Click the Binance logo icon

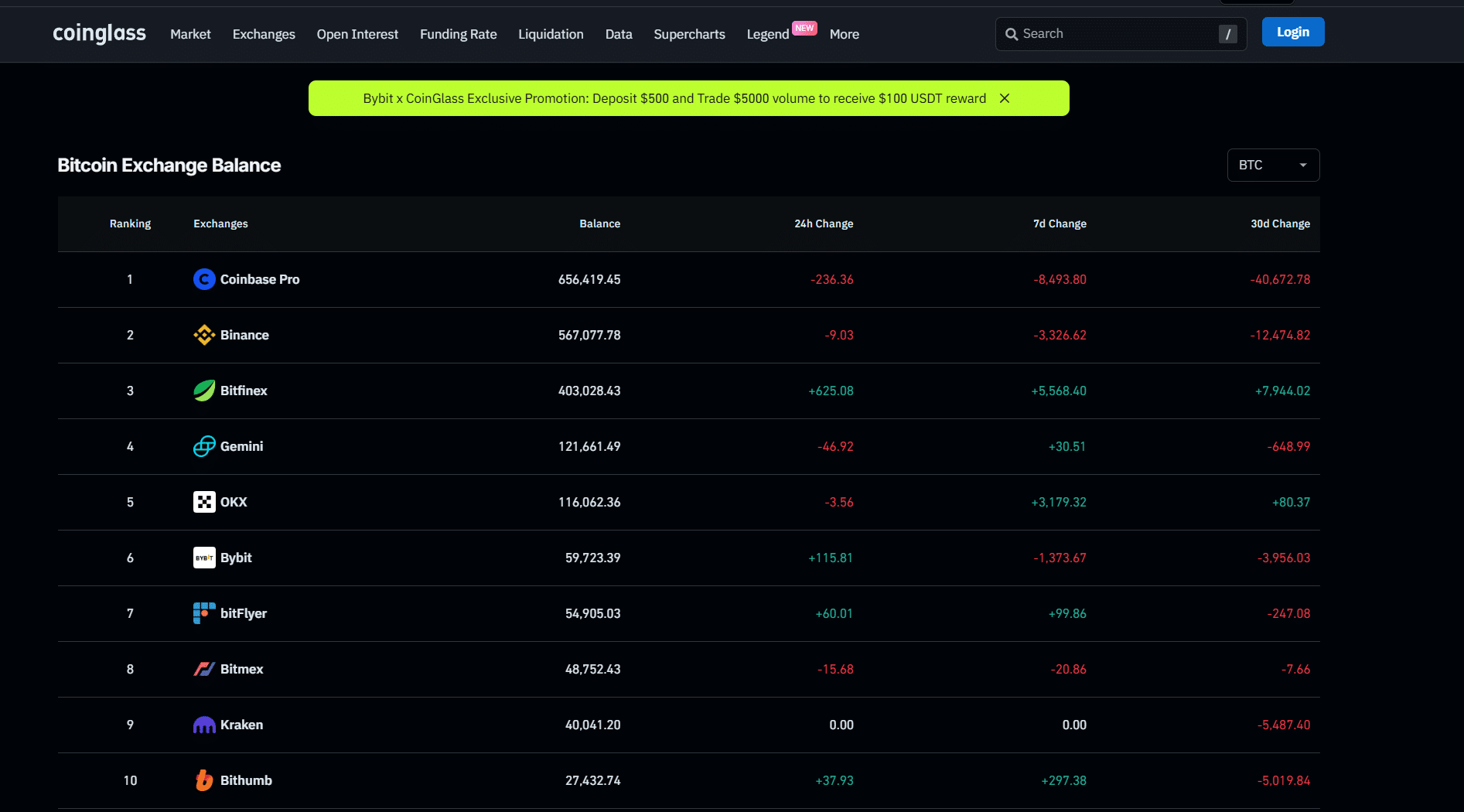pyautogui.click(x=204, y=335)
